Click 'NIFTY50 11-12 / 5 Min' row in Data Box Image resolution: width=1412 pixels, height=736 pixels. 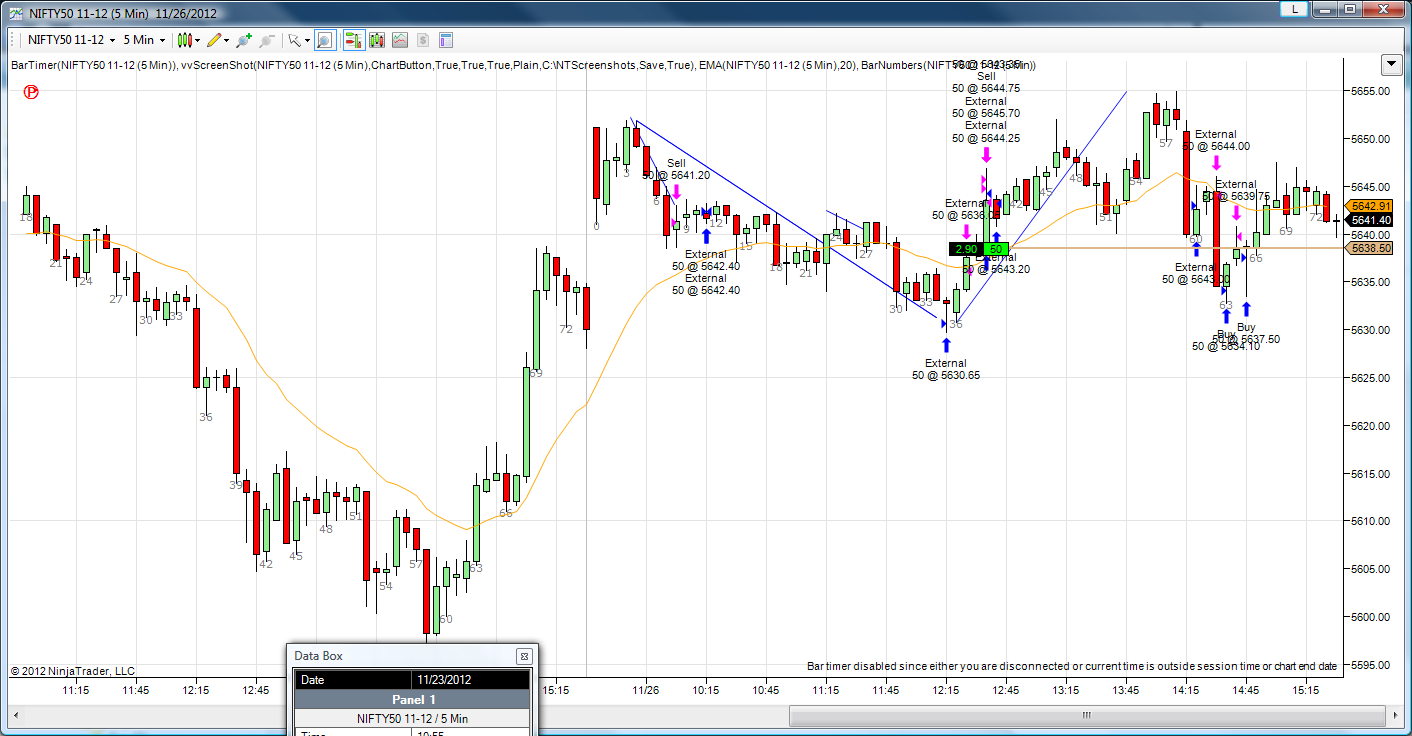tap(412, 718)
